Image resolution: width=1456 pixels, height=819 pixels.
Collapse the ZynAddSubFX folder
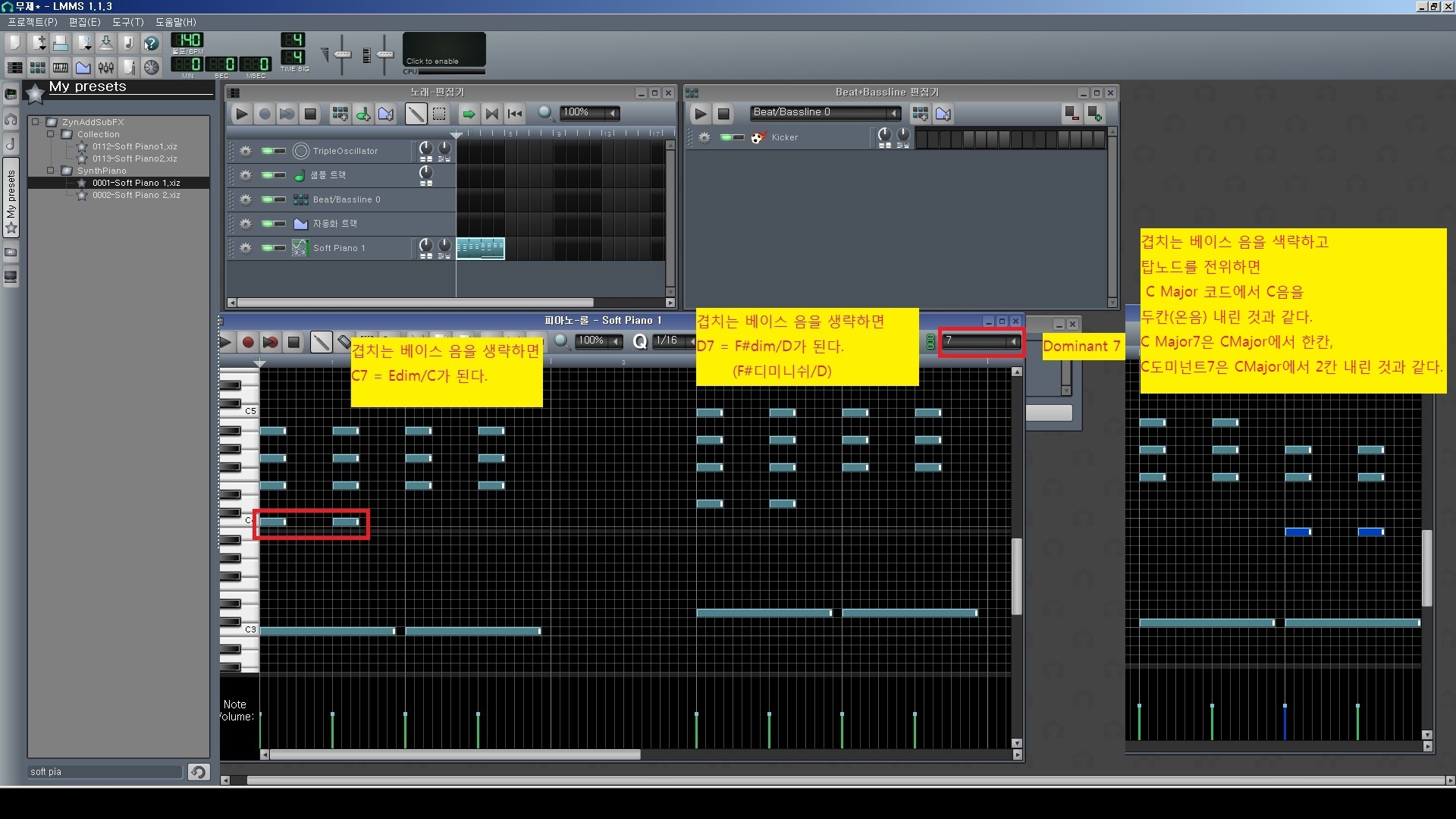pos(35,121)
